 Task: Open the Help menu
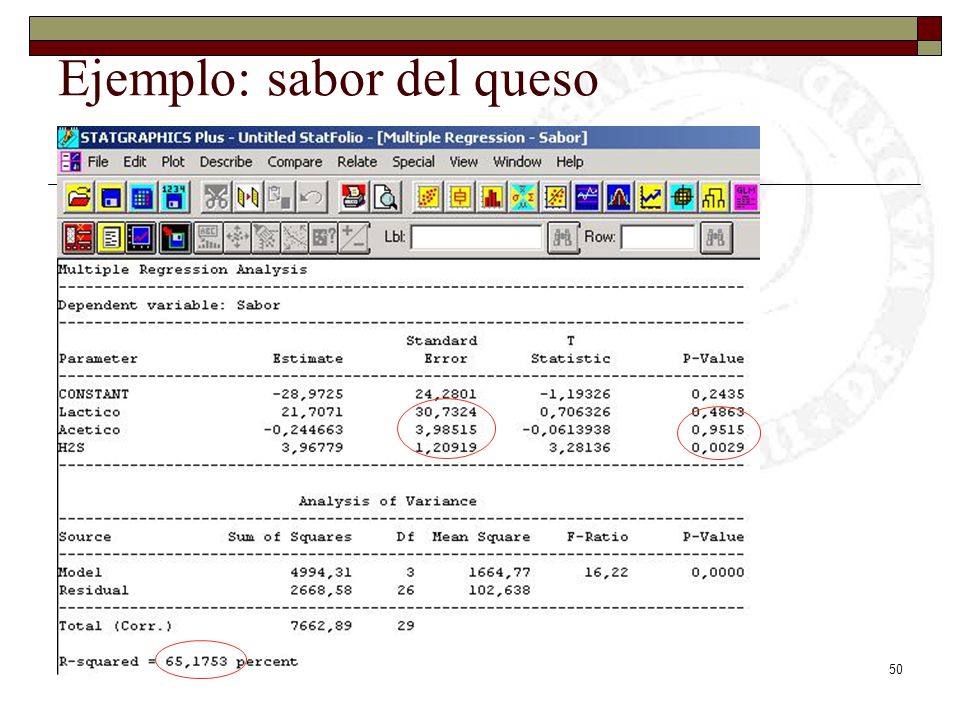569,162
